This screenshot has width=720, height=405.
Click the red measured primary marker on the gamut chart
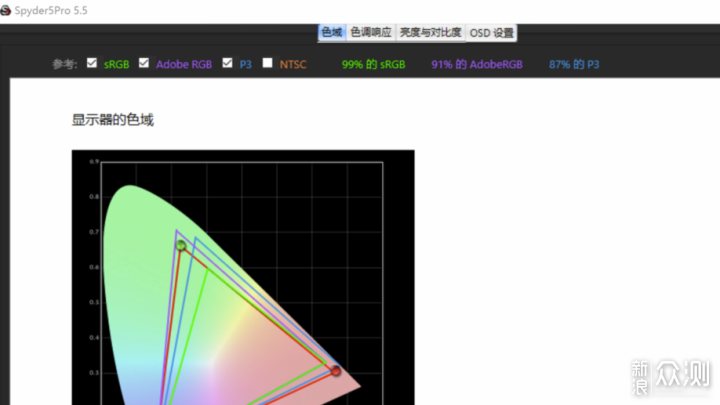coord(336,371)
